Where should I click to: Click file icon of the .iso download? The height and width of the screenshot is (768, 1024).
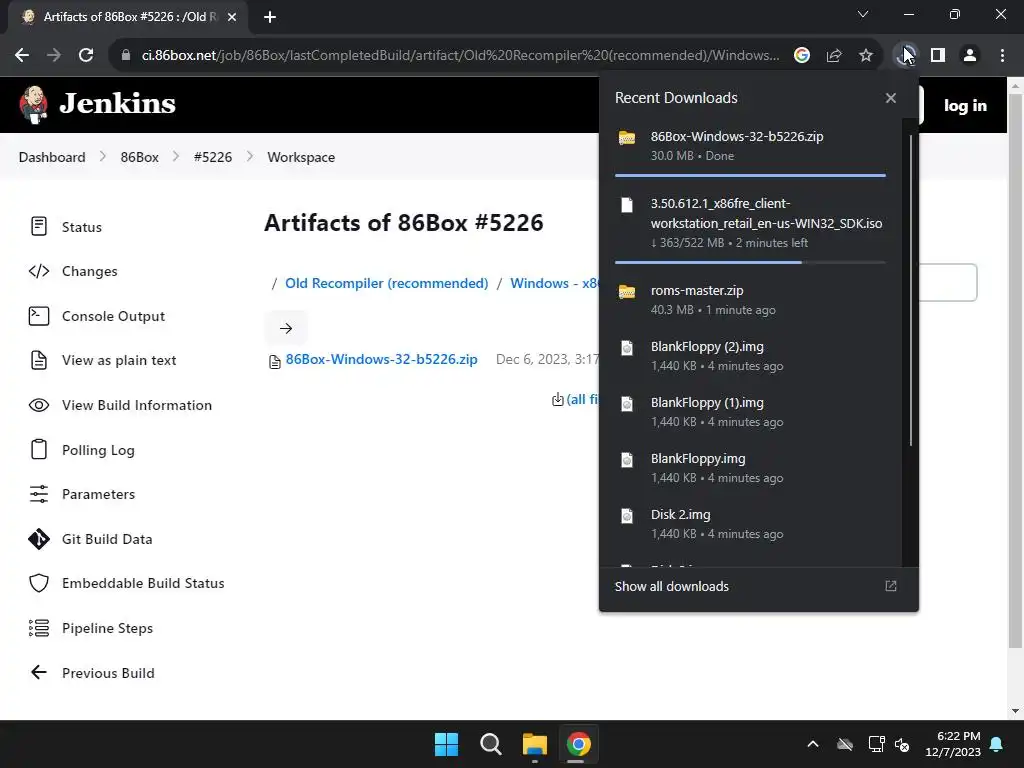pyautogui.click(x=627, y=205)
